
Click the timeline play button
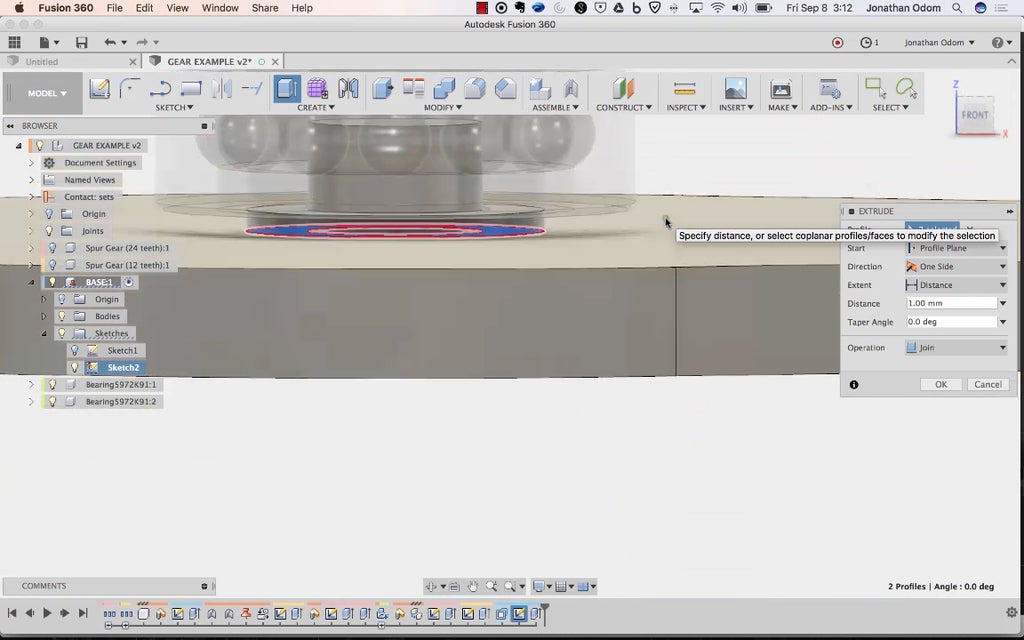(47, 613)
